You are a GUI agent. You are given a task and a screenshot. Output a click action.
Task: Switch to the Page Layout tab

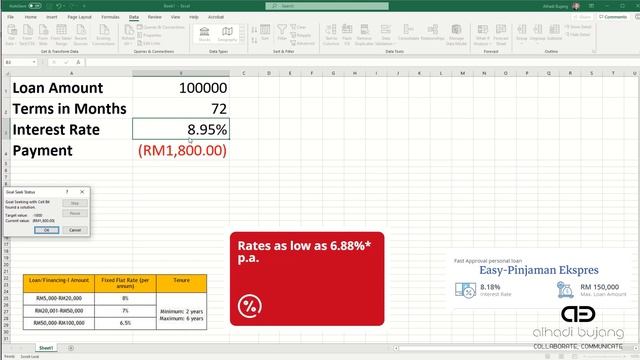click(x=80, y=17)
